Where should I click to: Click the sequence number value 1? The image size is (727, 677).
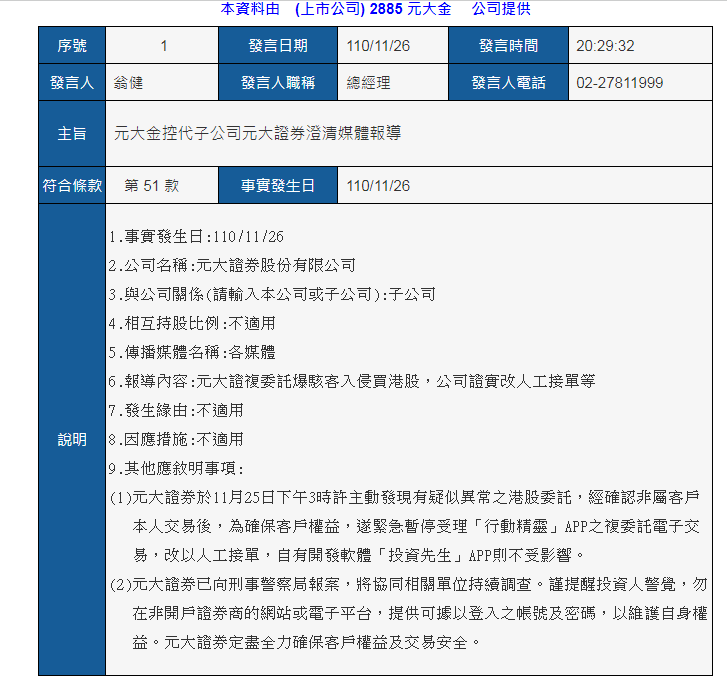coord(164,45)
